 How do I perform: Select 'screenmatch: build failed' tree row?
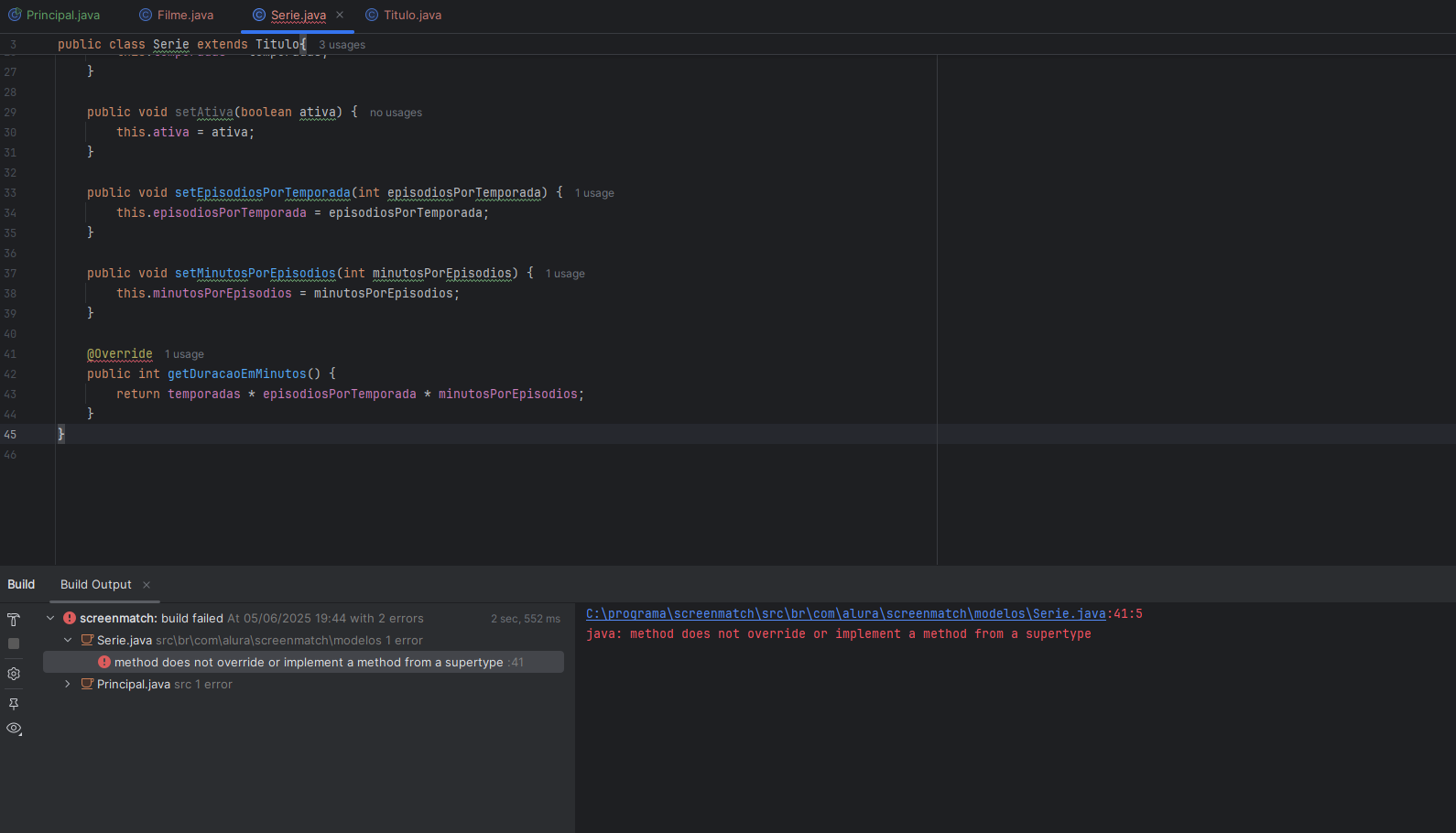click(x=303, y=618)
